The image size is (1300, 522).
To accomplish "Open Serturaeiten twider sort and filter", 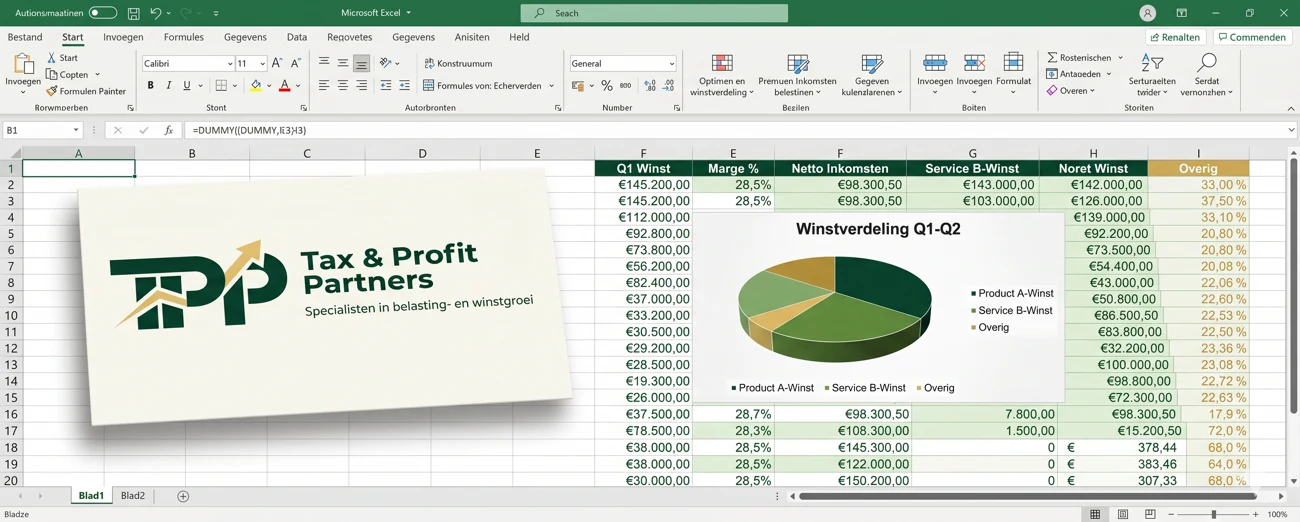I will point(1152,76).
